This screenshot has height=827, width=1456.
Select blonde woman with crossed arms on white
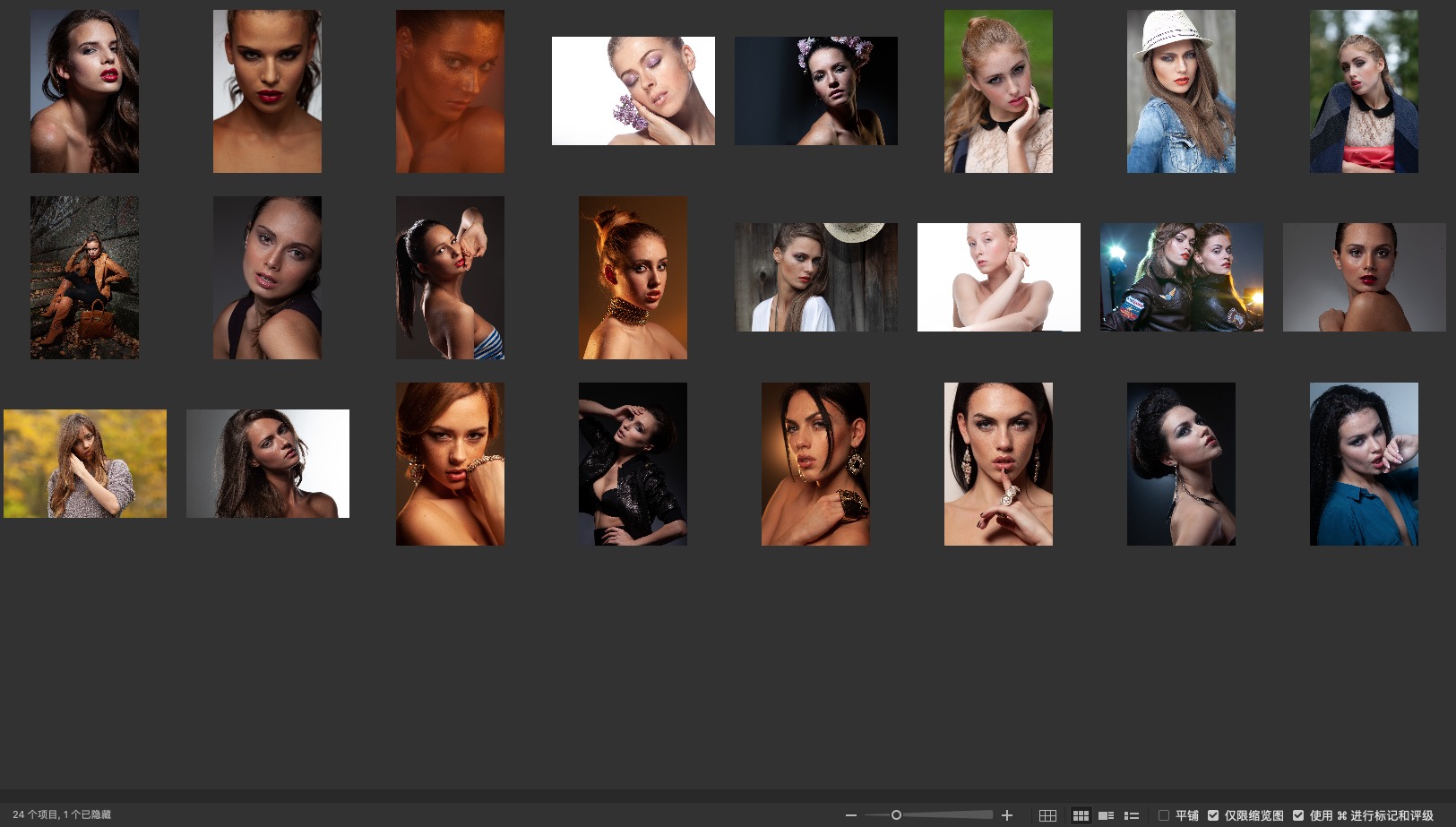tap(999, 277)
